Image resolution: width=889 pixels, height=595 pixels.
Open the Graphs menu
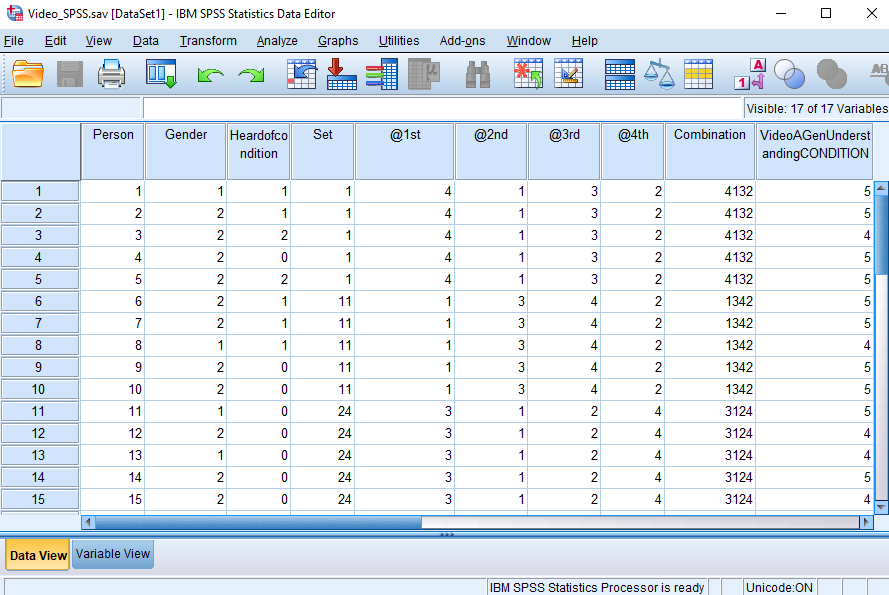(337, 41)
